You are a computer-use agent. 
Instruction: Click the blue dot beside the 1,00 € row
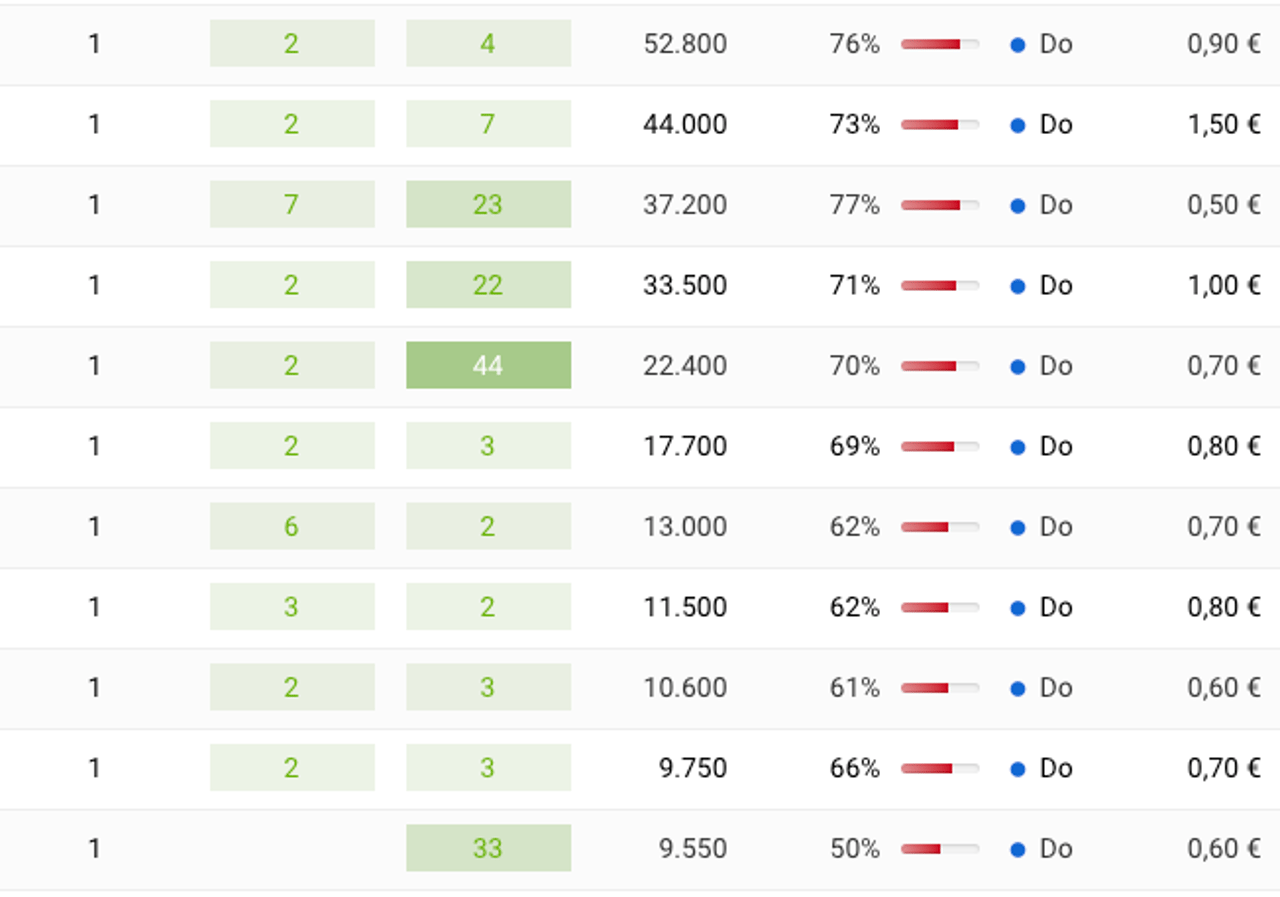click(x=1017, y=285)
